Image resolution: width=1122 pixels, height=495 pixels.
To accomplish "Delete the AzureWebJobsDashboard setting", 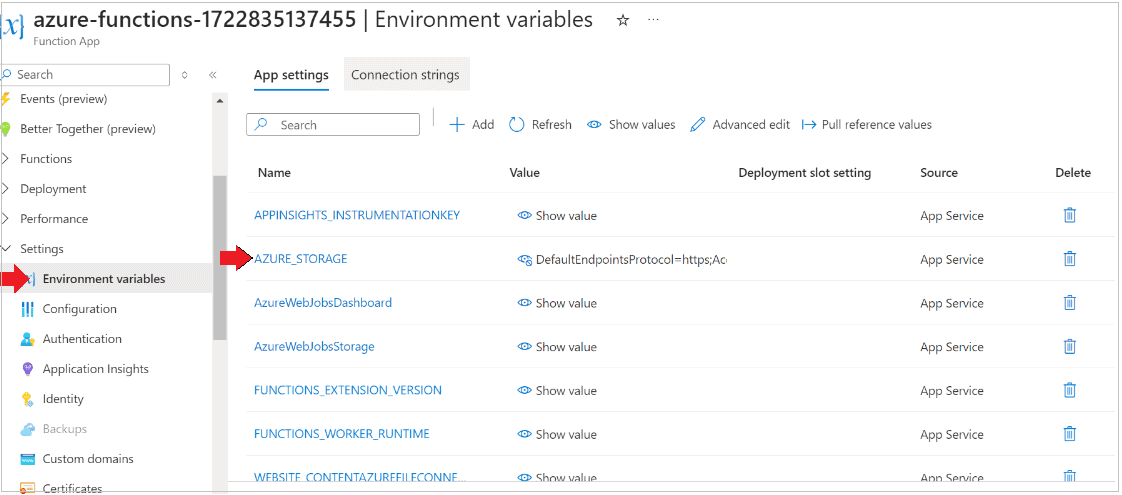I will pos(1070,303).
